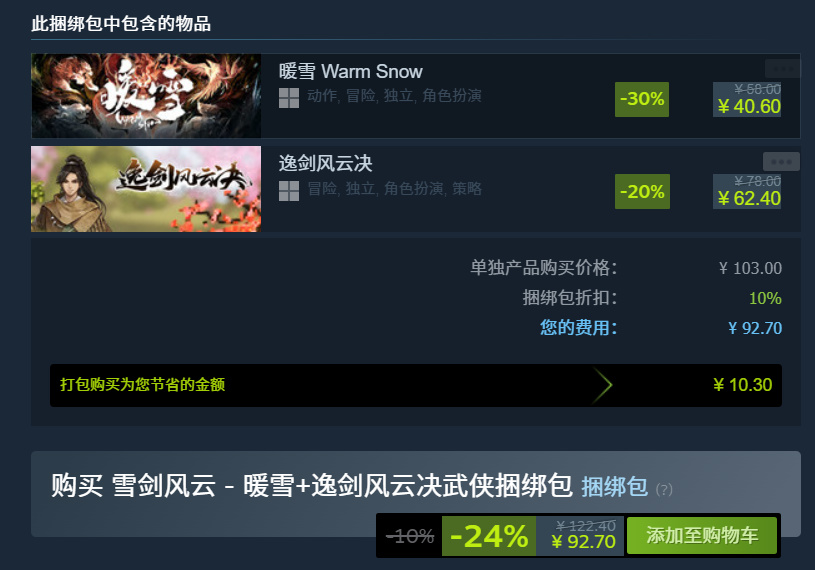Viewport: 815px width, 570px height.
Task: Click the -20% discount badge
Action: (x=642, y=191)
